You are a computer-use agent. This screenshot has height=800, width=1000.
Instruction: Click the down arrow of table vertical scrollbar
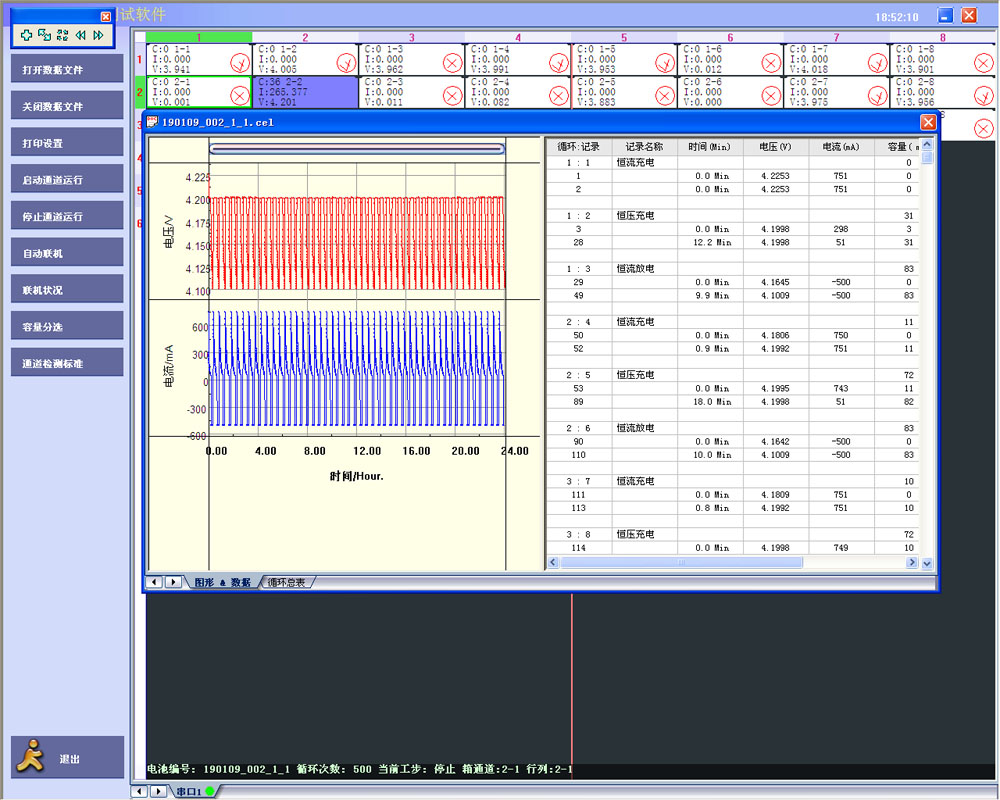(927, 563)
